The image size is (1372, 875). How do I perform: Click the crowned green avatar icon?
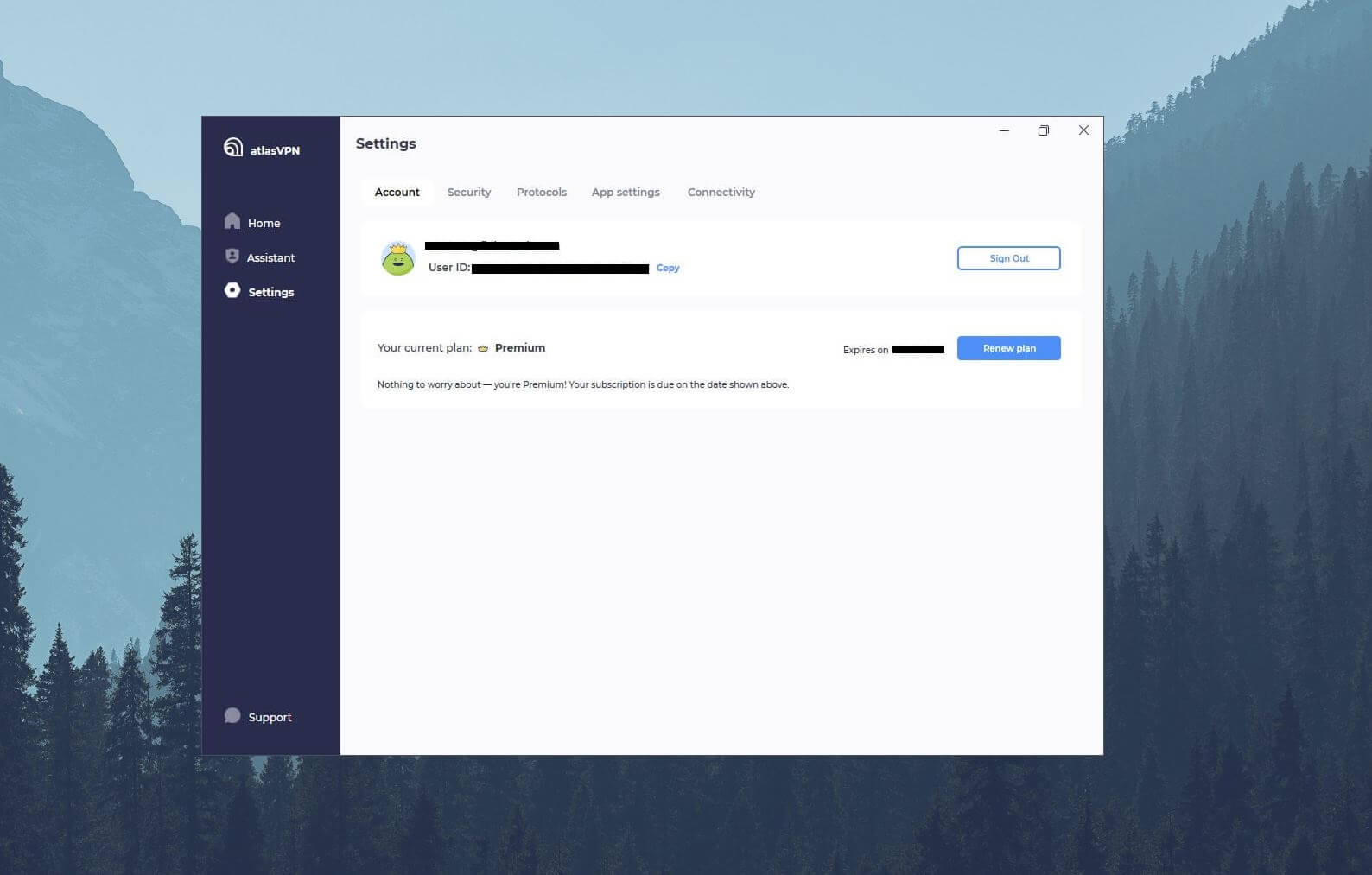pos(398,258)
